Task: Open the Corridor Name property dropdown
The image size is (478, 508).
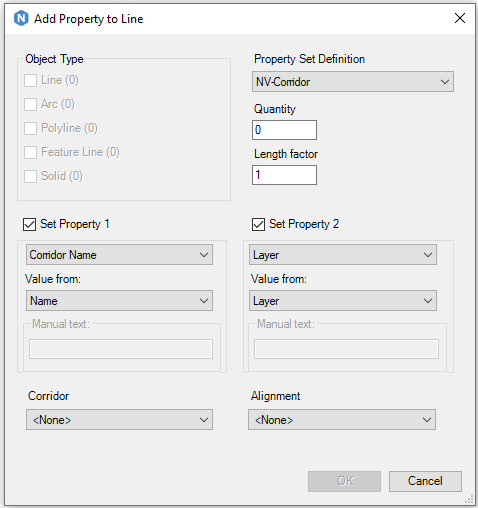Action: tap(119, 255)
